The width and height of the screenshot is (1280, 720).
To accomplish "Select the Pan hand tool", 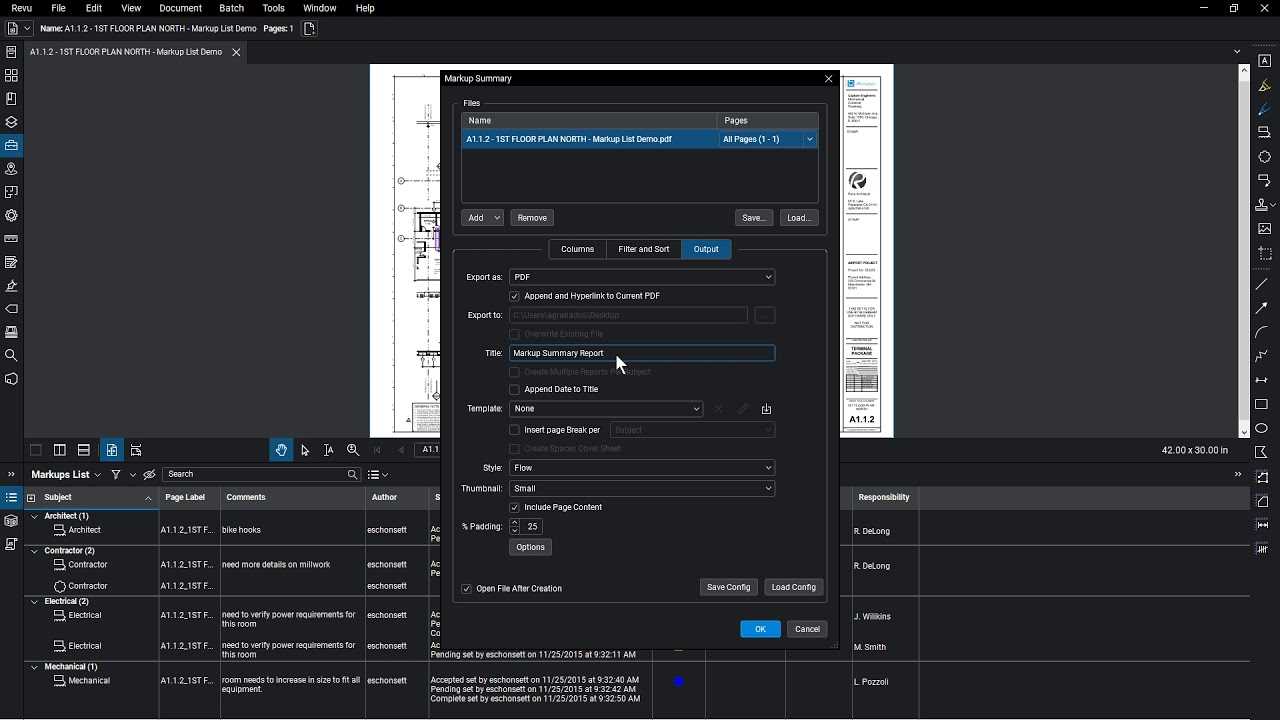I will [x=281, y=451].
